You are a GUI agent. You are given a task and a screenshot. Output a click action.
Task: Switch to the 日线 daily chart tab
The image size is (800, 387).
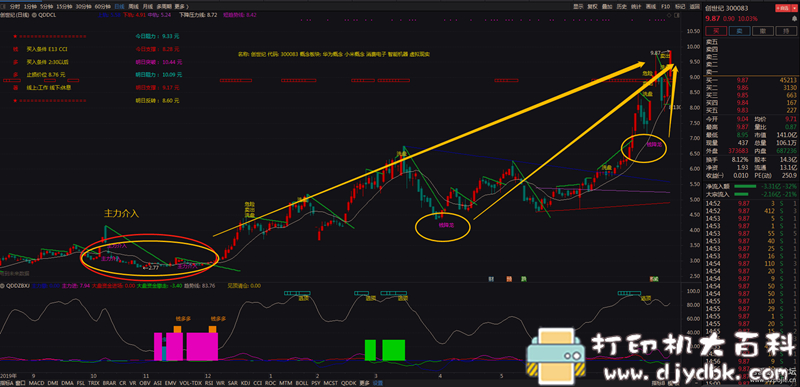click(x=119, y=7)
